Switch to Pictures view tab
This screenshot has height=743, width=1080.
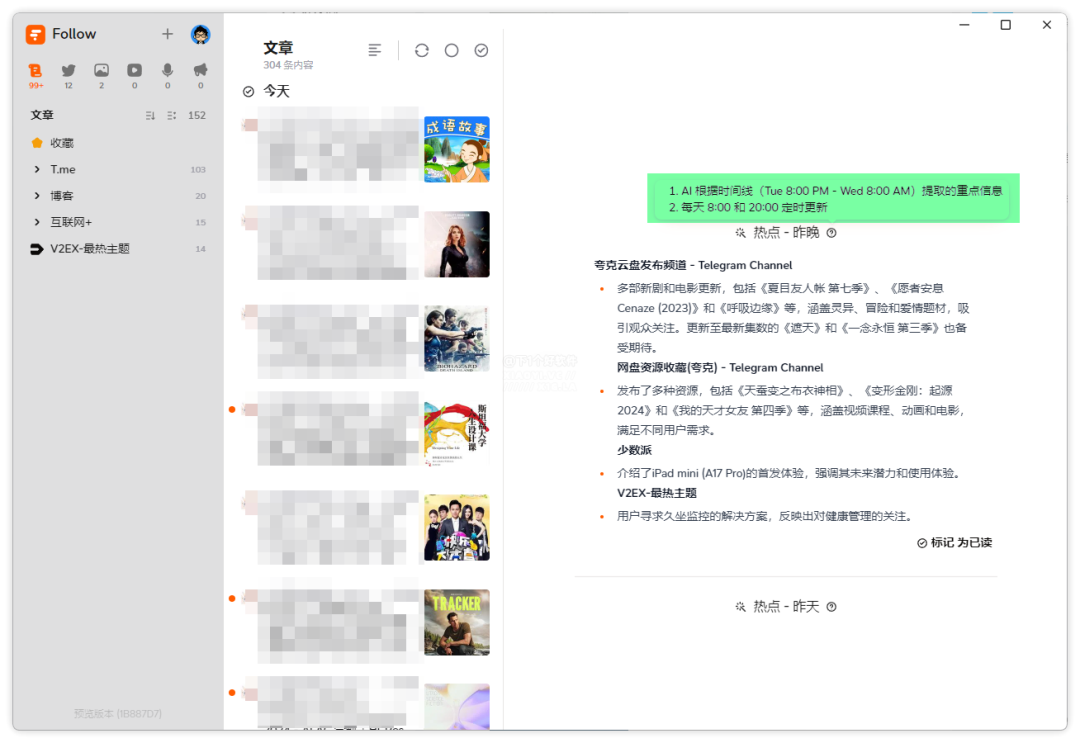coord(101,75)
